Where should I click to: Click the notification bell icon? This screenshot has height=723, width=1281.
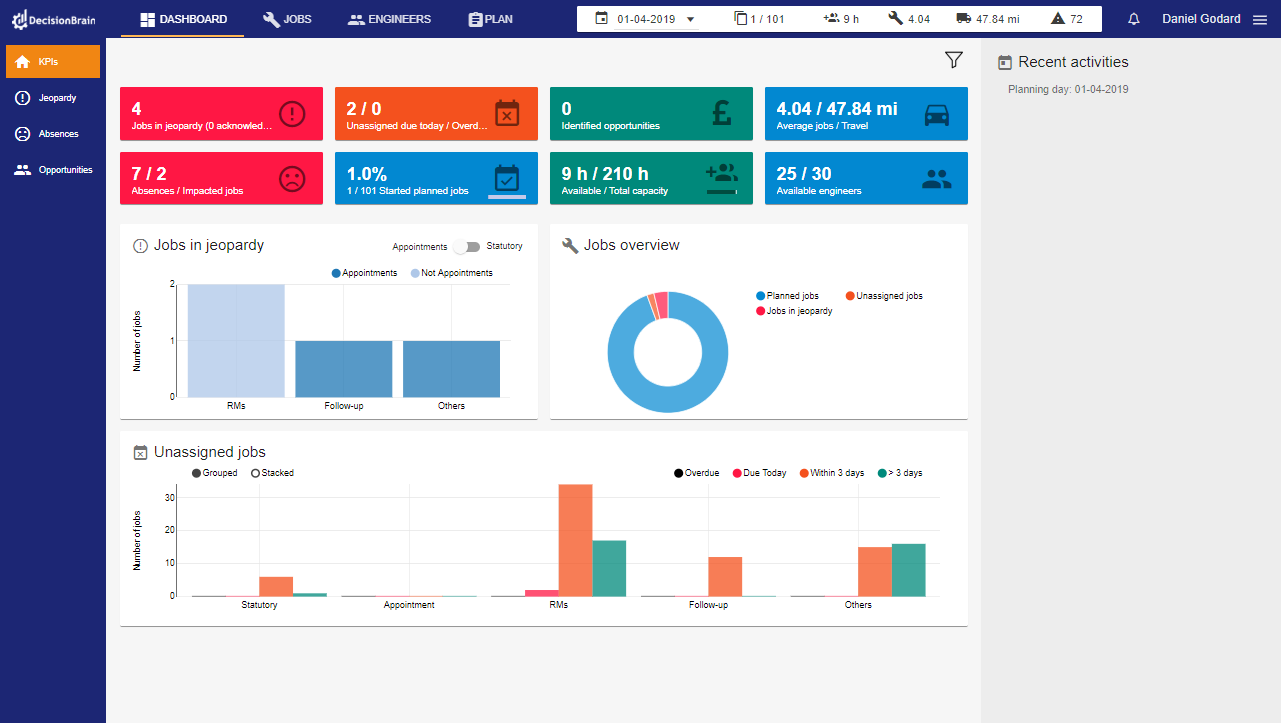[x=1133, y=18]
